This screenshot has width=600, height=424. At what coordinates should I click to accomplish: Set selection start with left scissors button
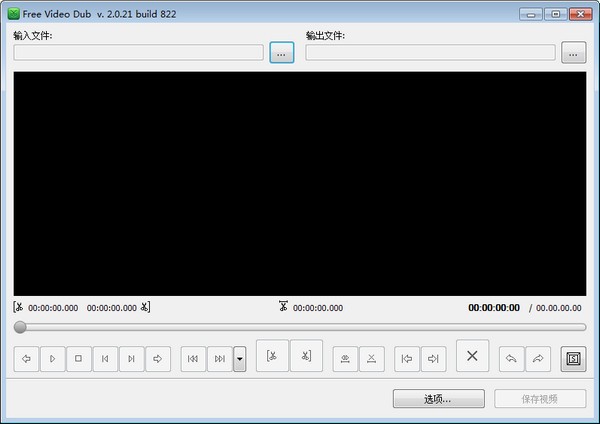pyautogui.click(x=272, y=356)
